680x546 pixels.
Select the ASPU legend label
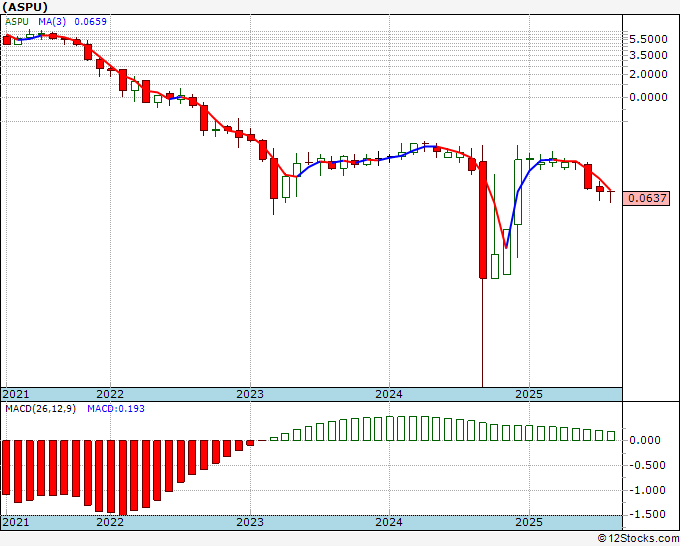pyautogui.click(x=17, y=22)
